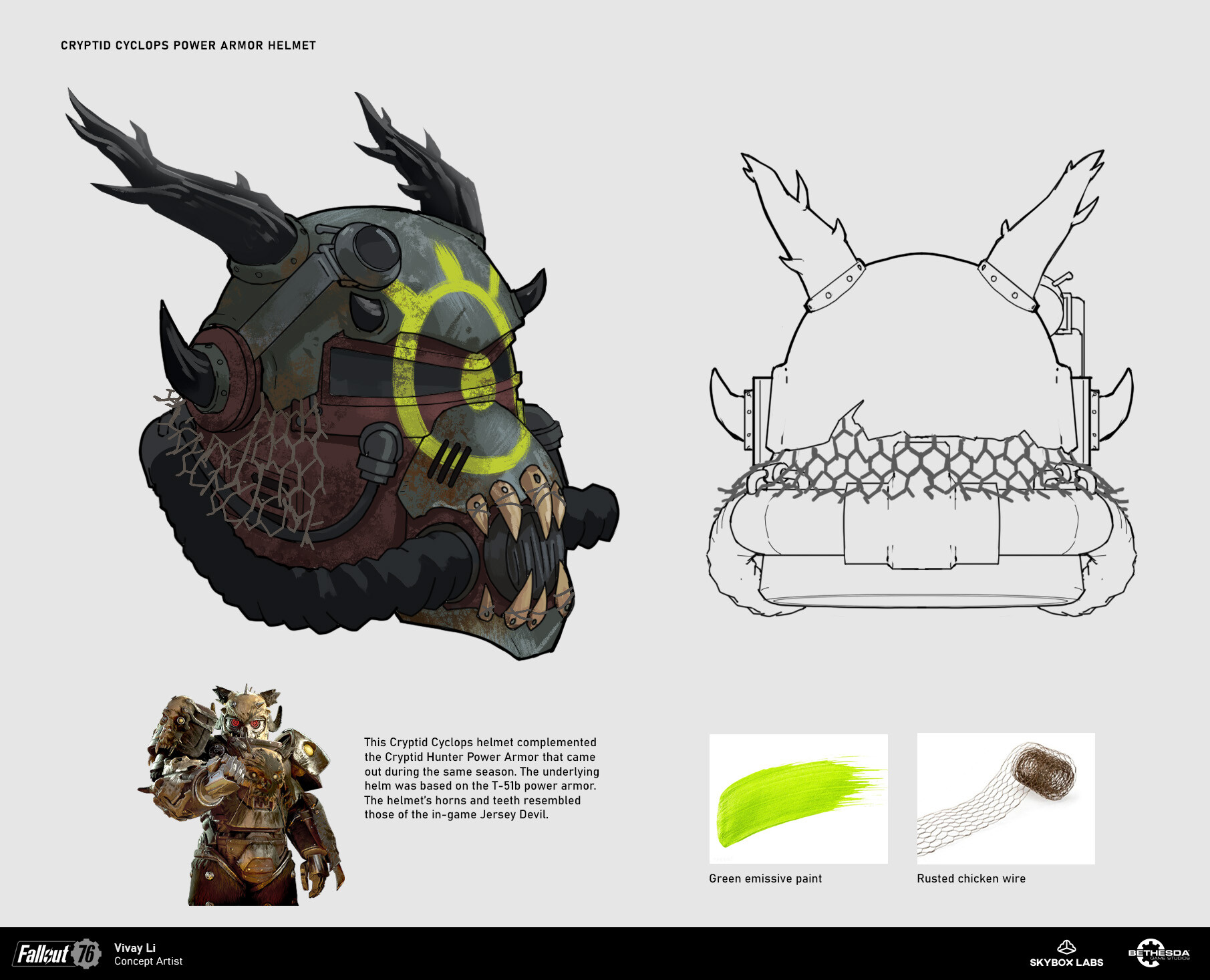
Task: Select the helmet back-view line drawing
Action: 921,383
